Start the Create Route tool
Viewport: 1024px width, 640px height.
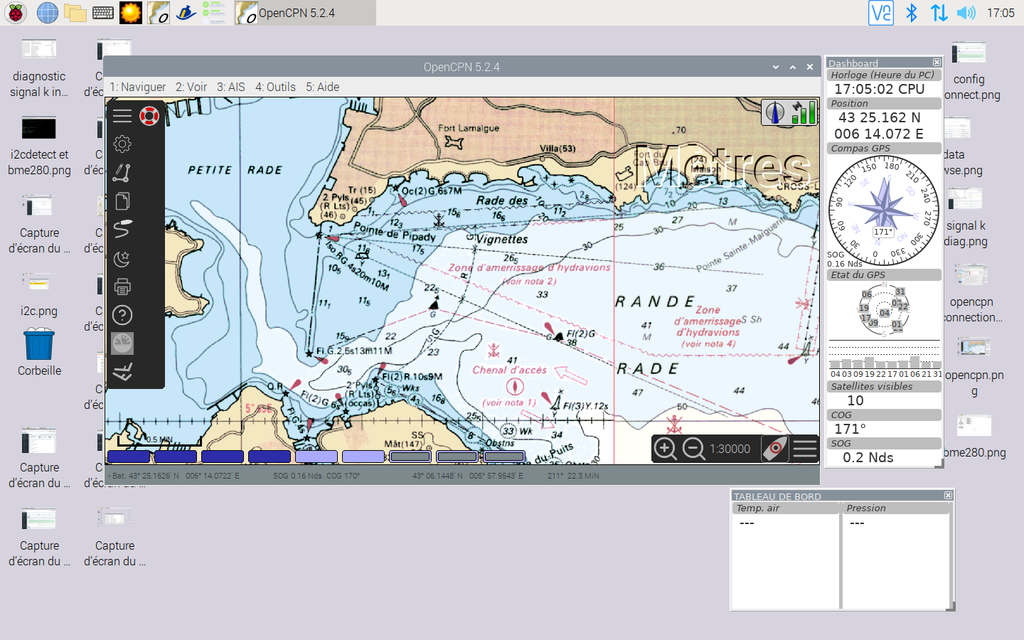tap(122, 172)
